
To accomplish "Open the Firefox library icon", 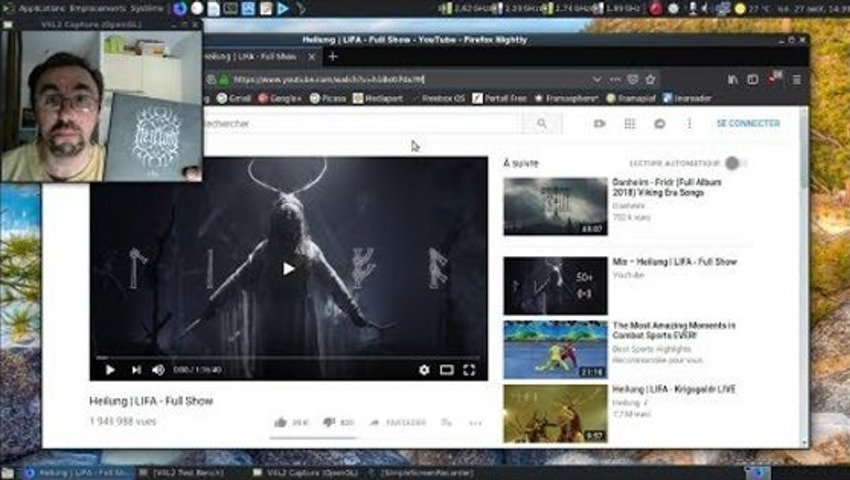I will point(733,80).
